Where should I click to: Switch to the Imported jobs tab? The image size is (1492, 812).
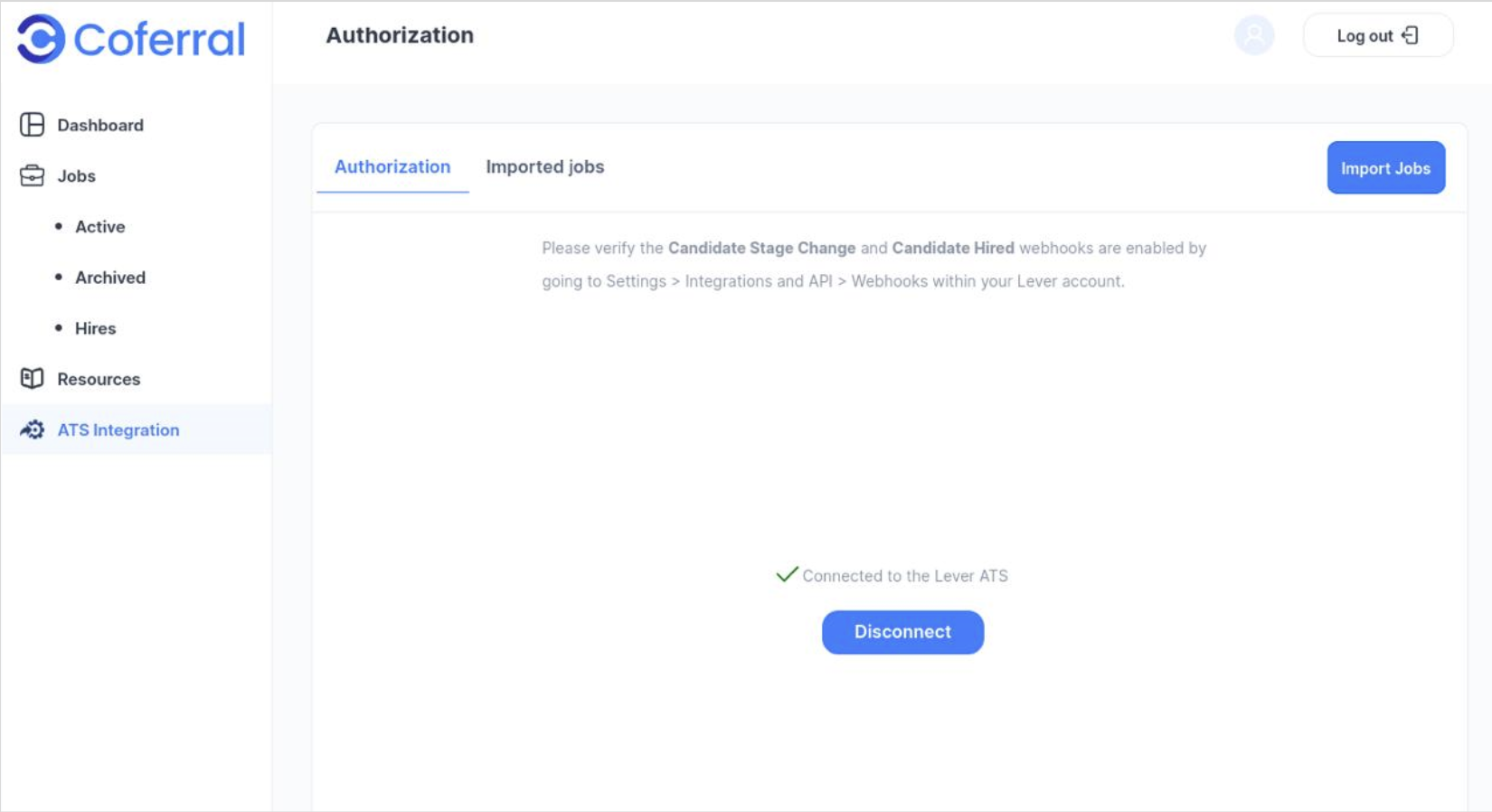click(x=544, y=167)
